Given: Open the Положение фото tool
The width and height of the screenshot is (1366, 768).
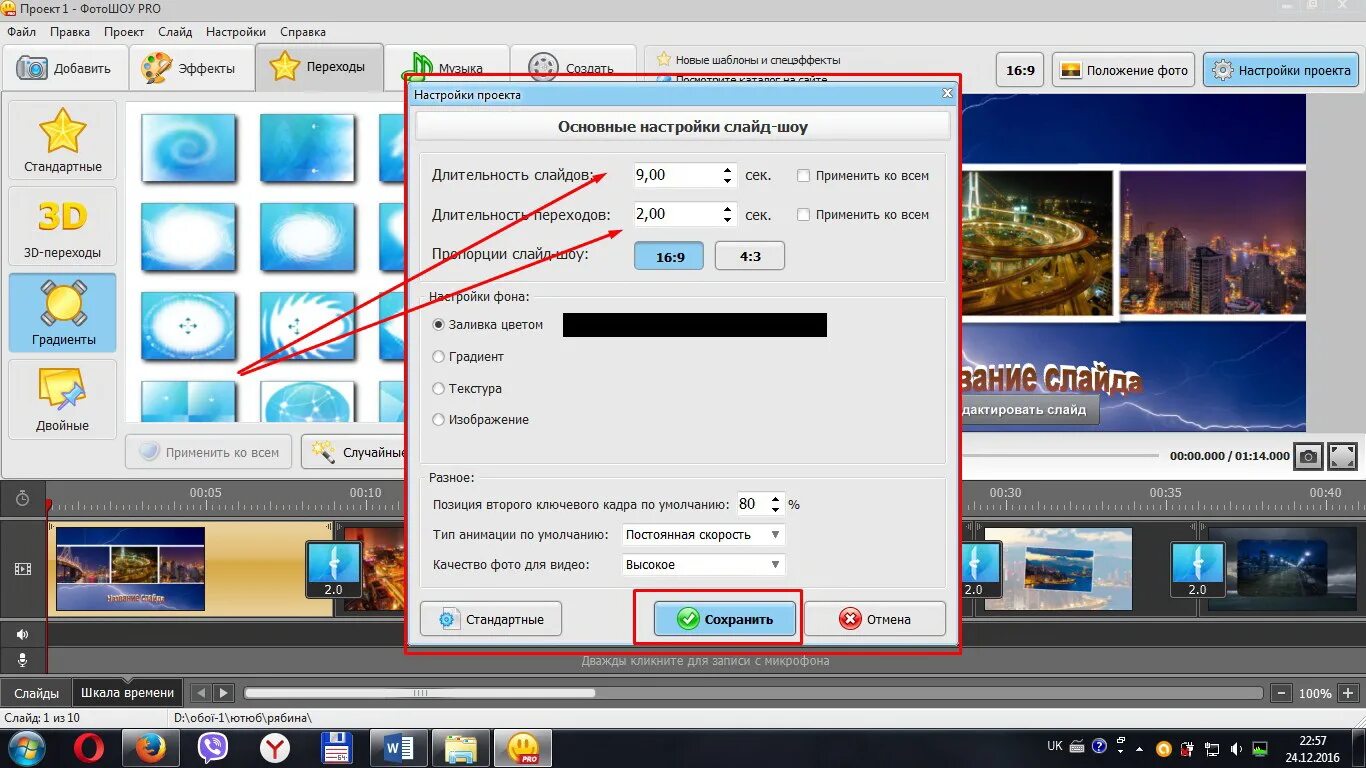Looking at the screenshot, I should (1122, 70).
